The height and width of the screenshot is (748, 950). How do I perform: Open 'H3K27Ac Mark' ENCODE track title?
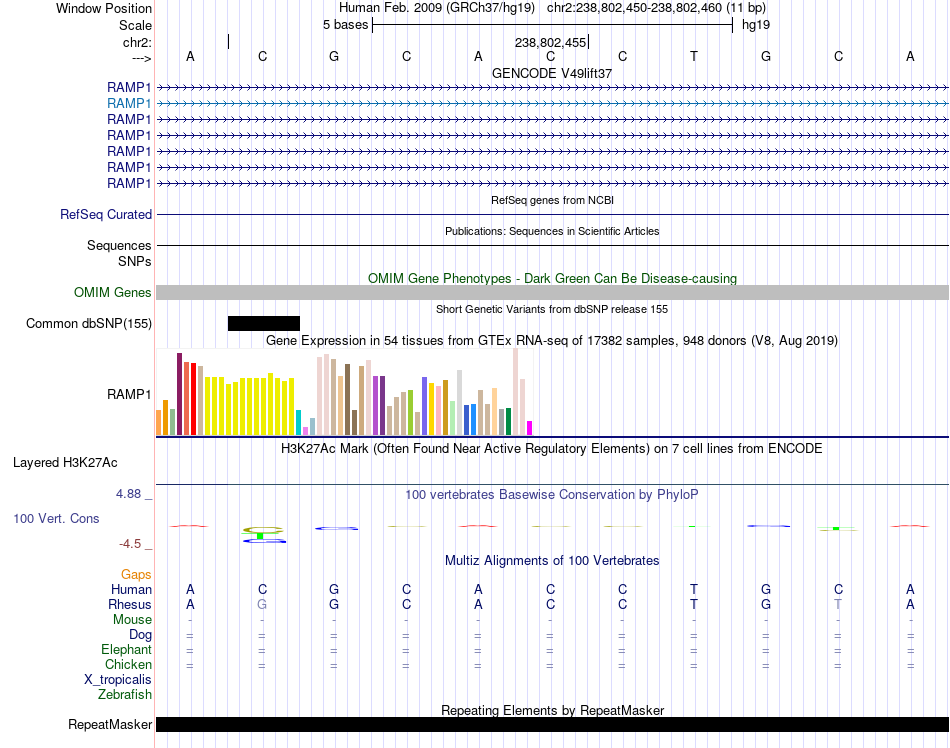pyautogui.click(x=552, y=449)
